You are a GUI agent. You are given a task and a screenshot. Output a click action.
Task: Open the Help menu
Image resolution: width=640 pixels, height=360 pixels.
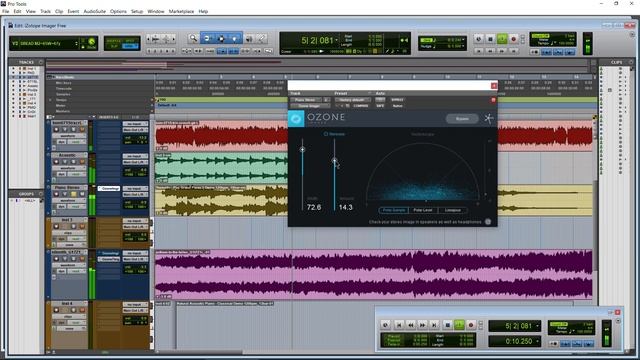point(203,11)
